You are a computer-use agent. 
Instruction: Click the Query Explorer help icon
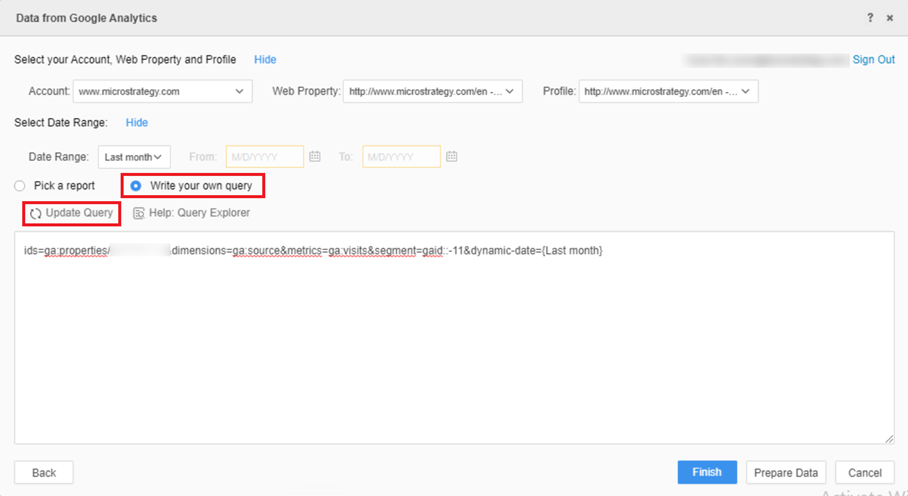coord(139,213)
